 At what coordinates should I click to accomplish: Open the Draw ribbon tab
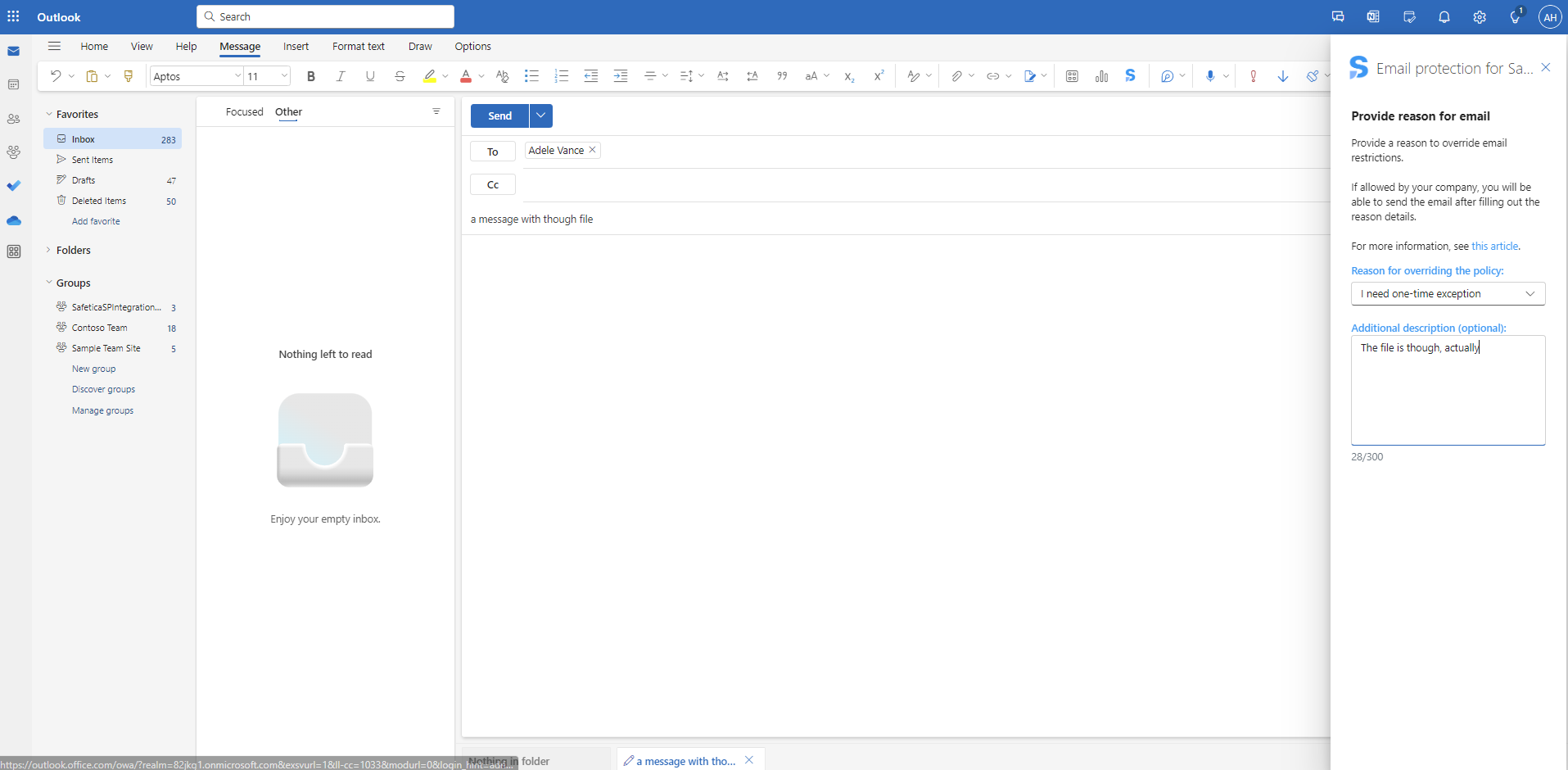click(420, 46)
